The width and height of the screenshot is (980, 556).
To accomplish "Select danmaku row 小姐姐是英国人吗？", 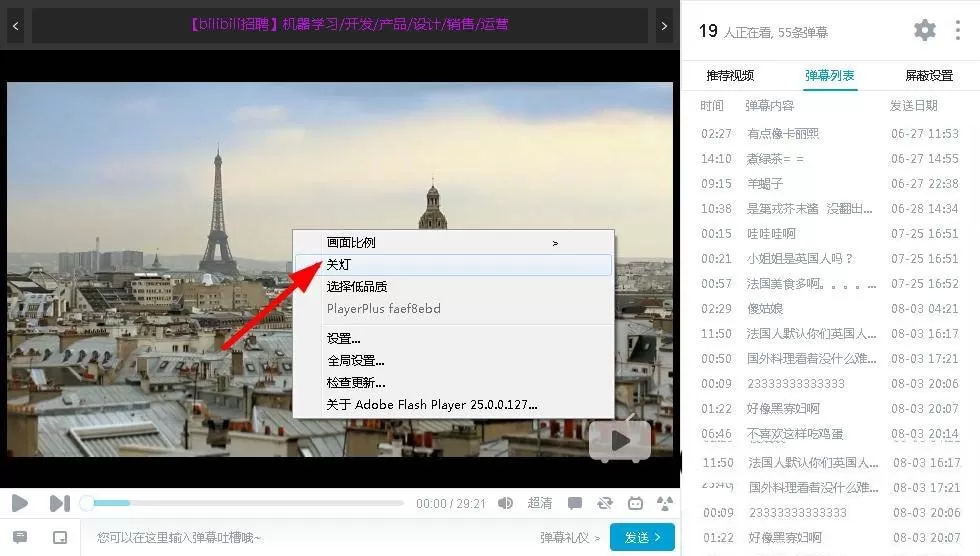I will 829,259.
